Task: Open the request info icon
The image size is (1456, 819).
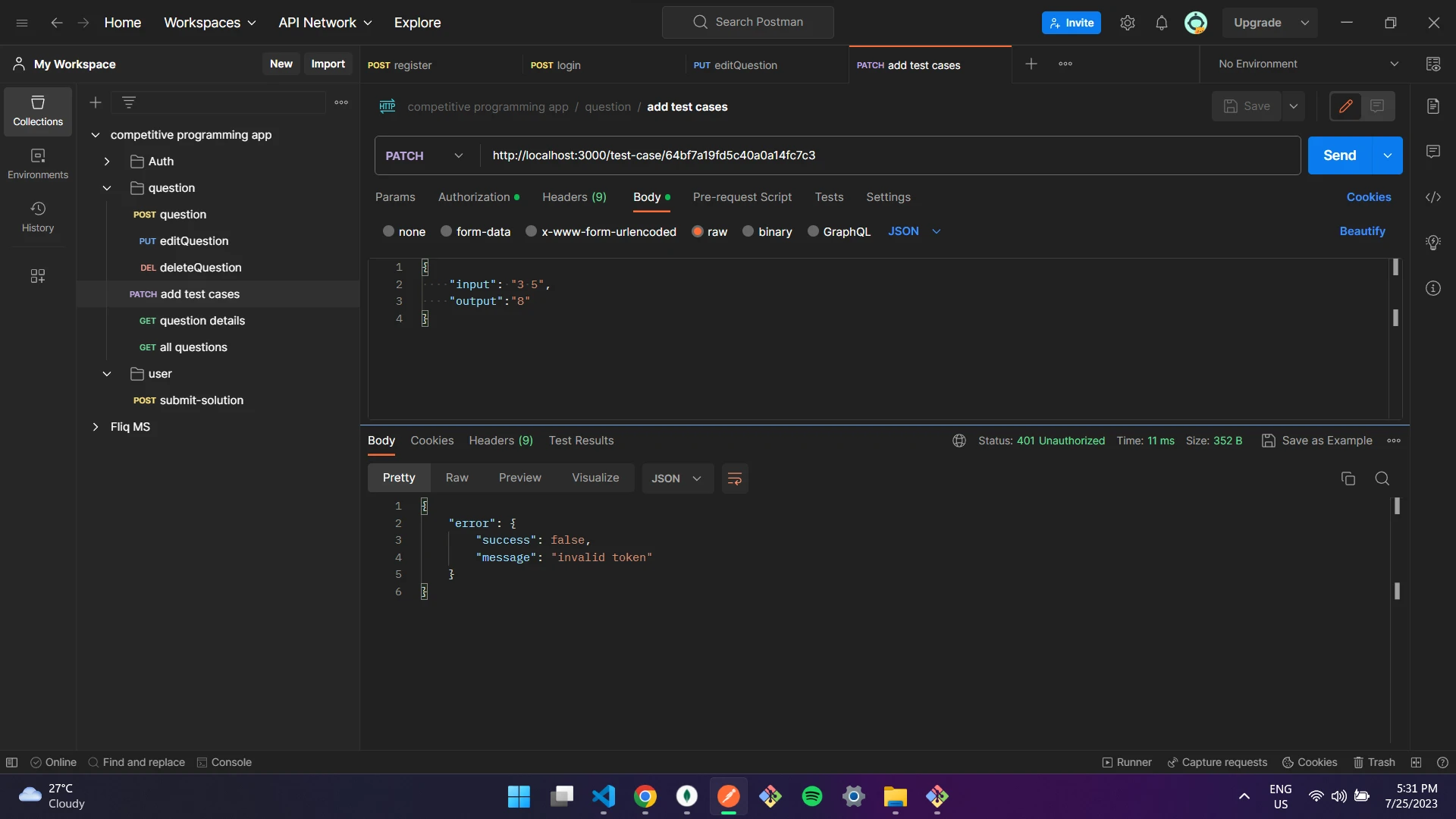Action: point(1433,288)
